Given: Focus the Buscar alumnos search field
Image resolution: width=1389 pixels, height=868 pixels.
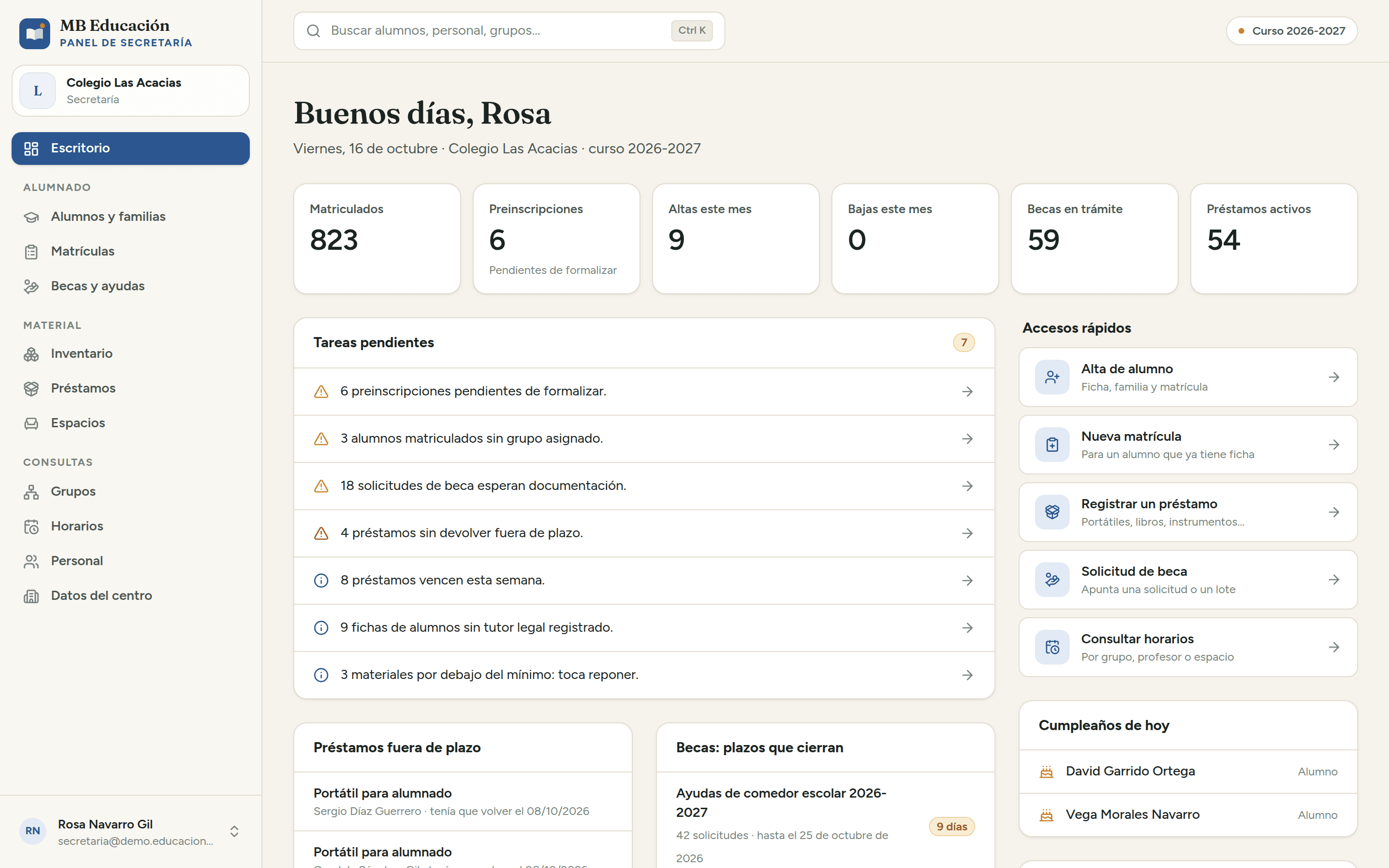Looking at the screenshot, I should point(508,31).
